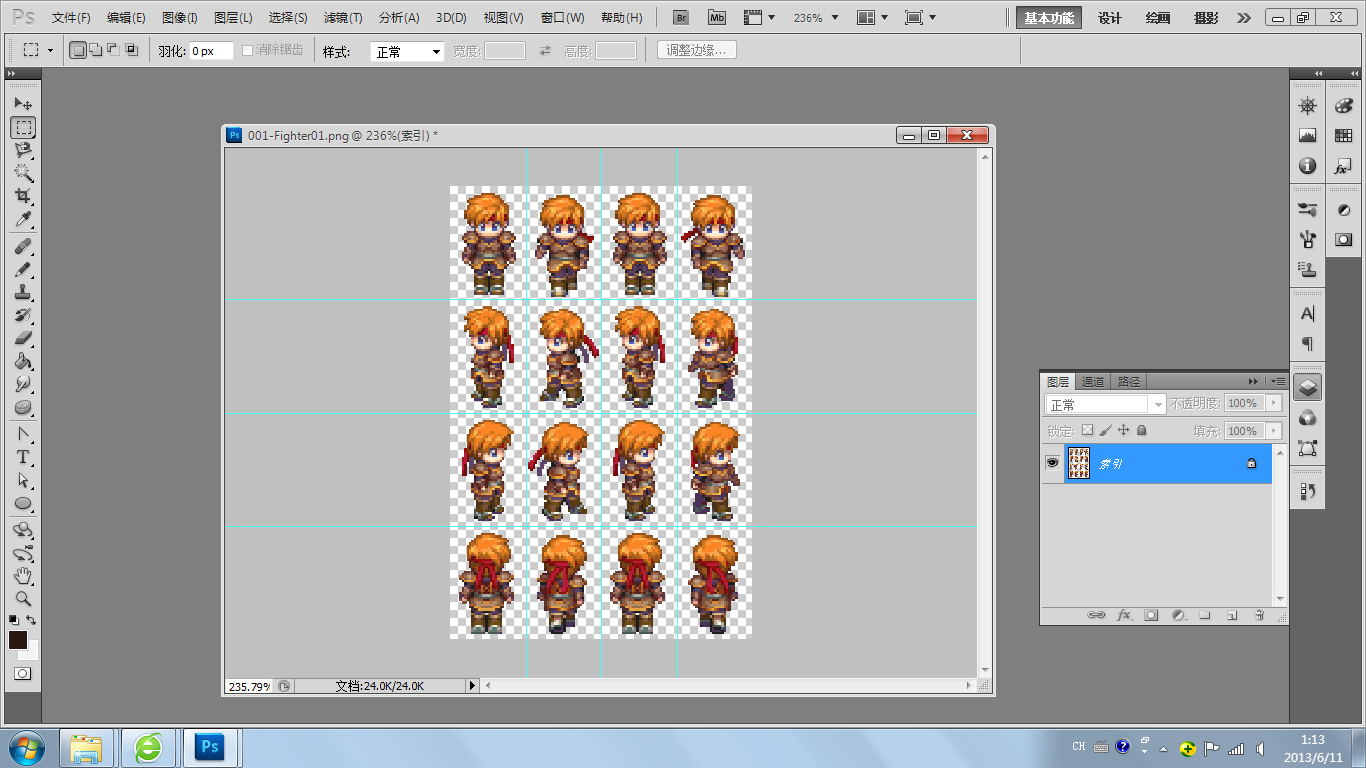Click the foreground color swatch
This screenshot has height=768, width=1366.
[x=18, y=640]
